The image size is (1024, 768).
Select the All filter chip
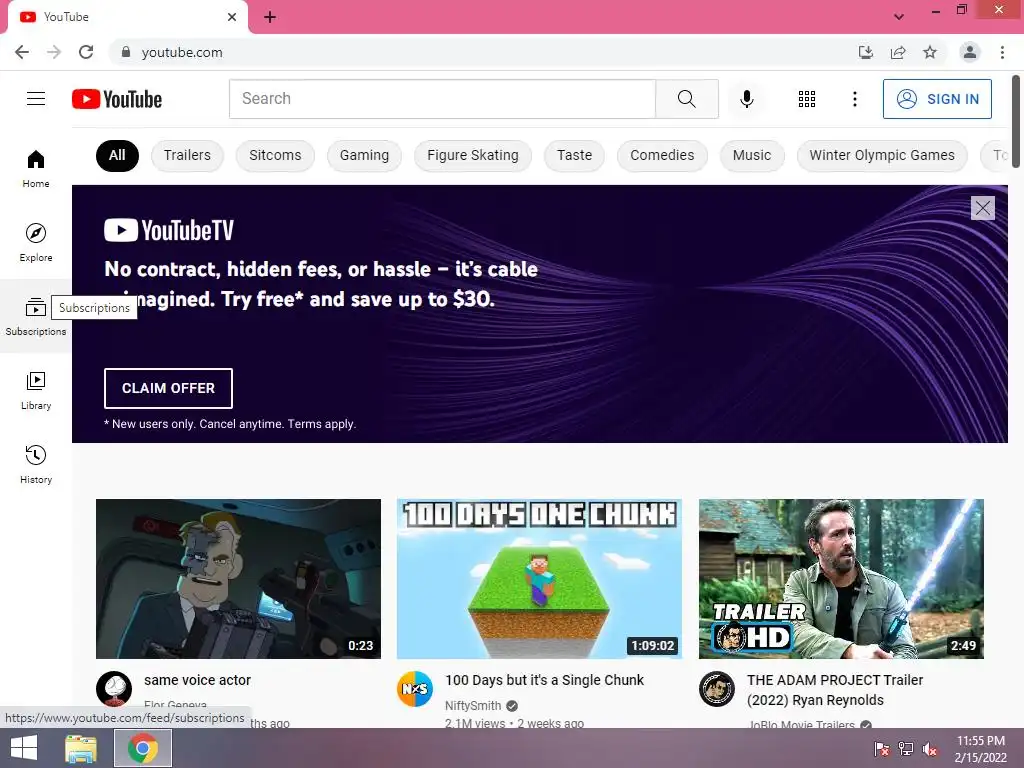click(117, 155)
